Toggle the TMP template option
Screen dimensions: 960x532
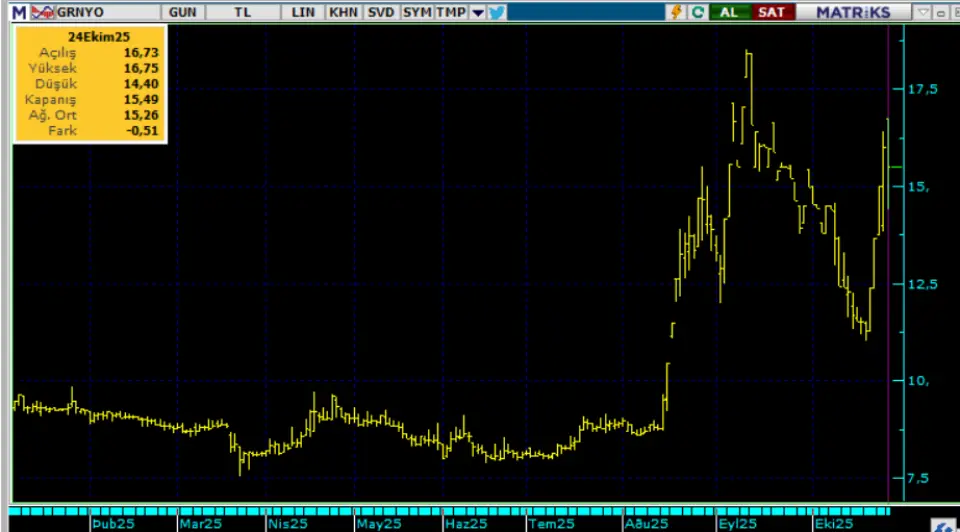(x=450, y=12)
